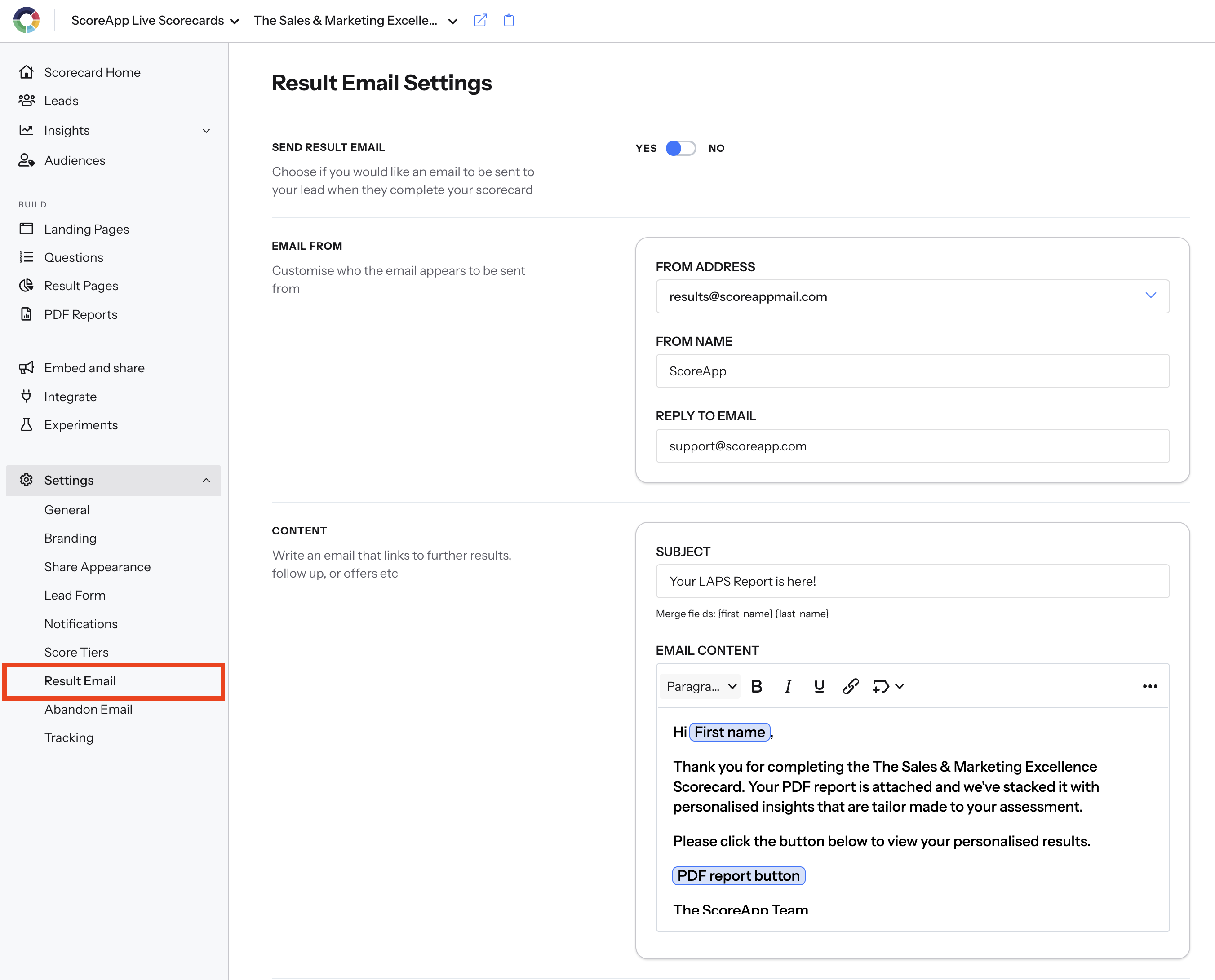The width and height of the screenshot is (1215, 980).
Task: Expand the merge field tool arrow
Action: 900,686
